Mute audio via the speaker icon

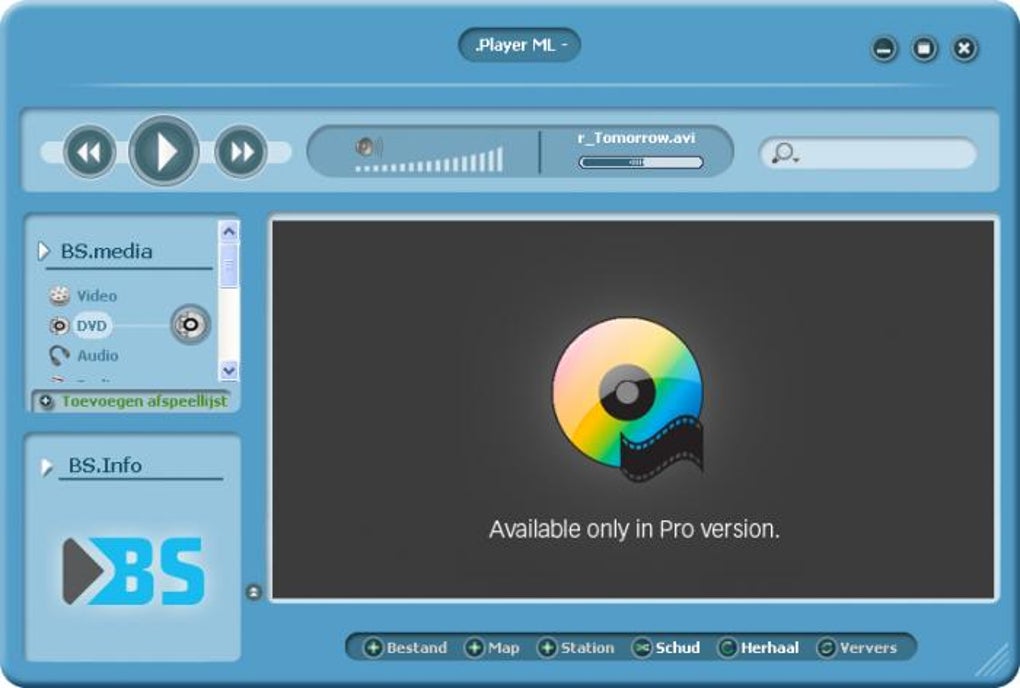[x=369, y=147]
